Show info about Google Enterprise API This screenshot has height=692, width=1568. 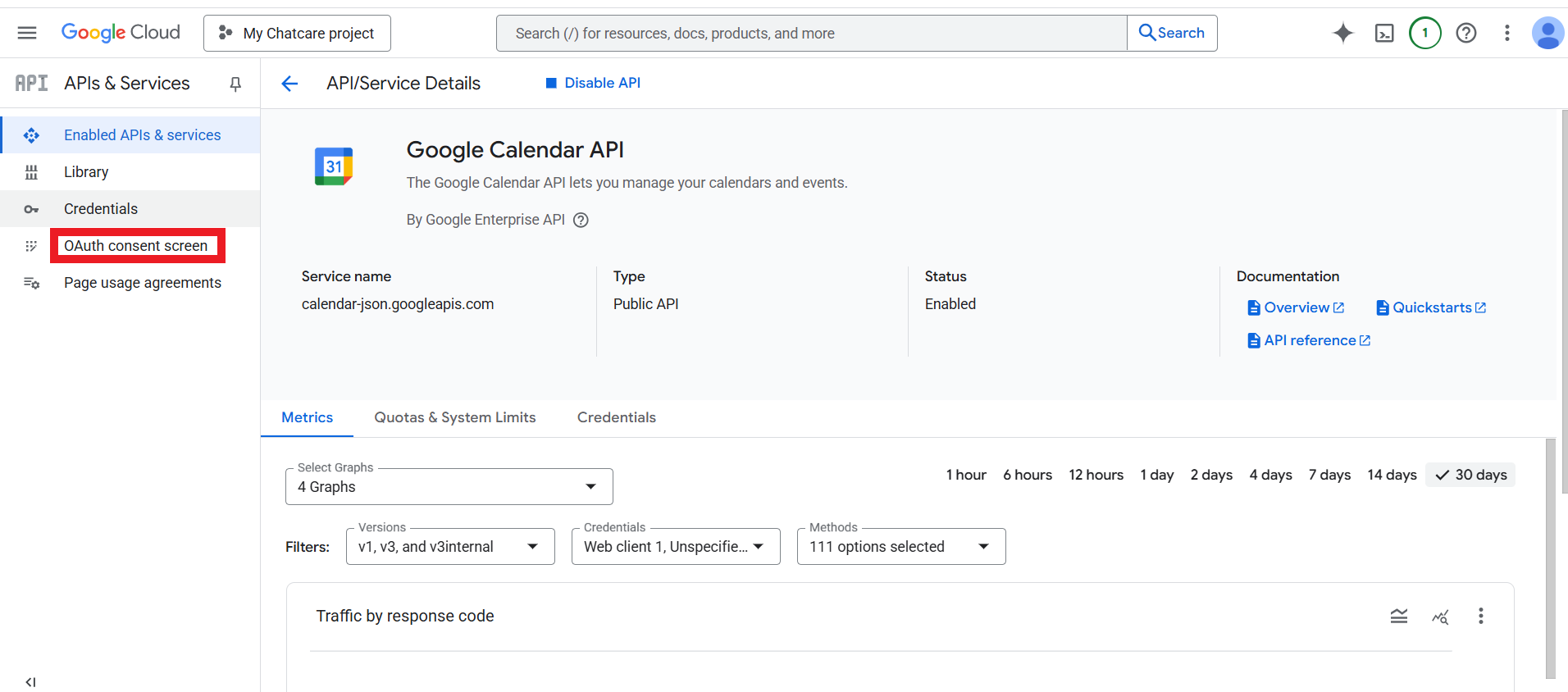pyautogui.click(x=581, y=220)
